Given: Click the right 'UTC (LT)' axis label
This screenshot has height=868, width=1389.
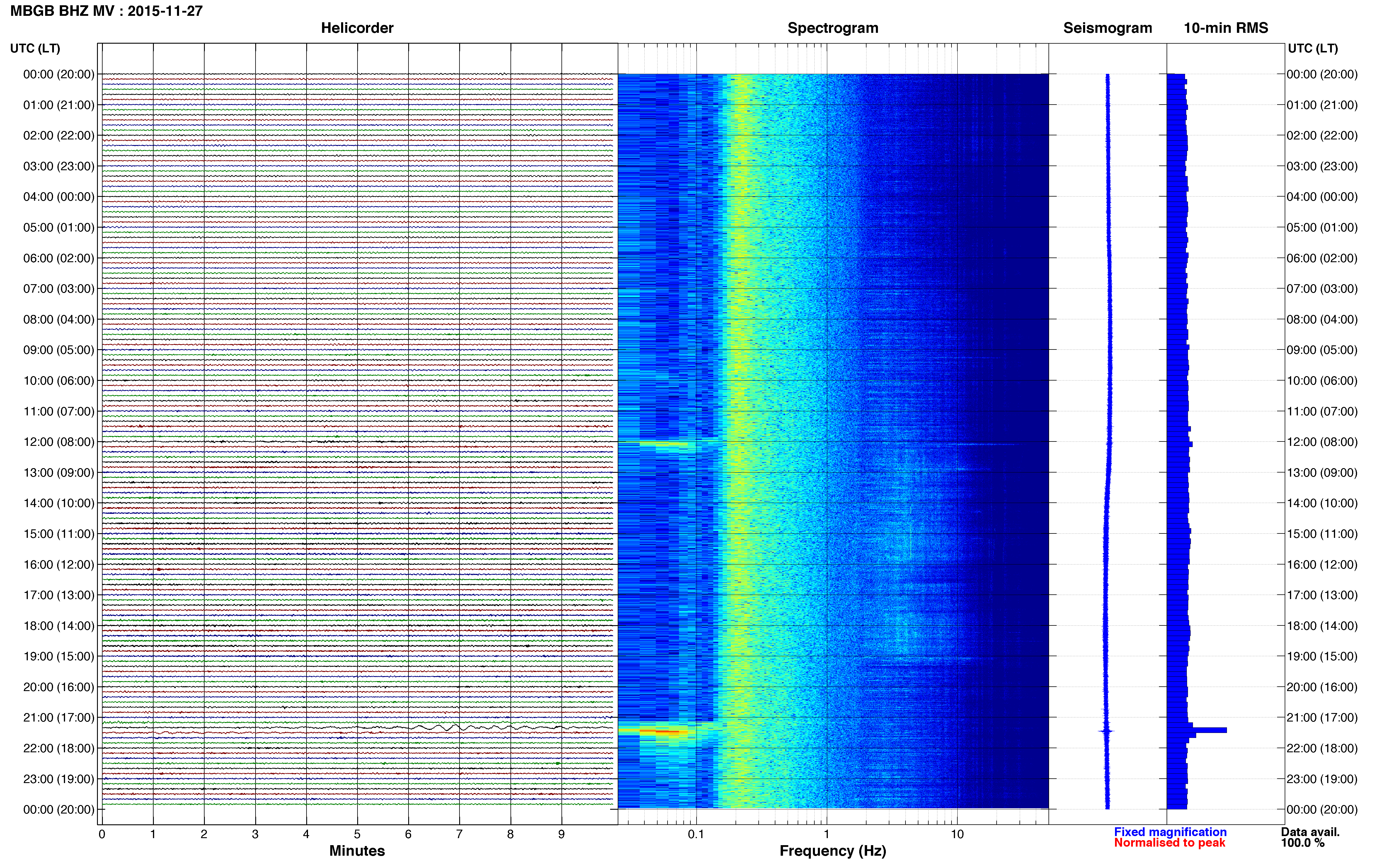Looking at the screenshot, I should [1313, 48].
